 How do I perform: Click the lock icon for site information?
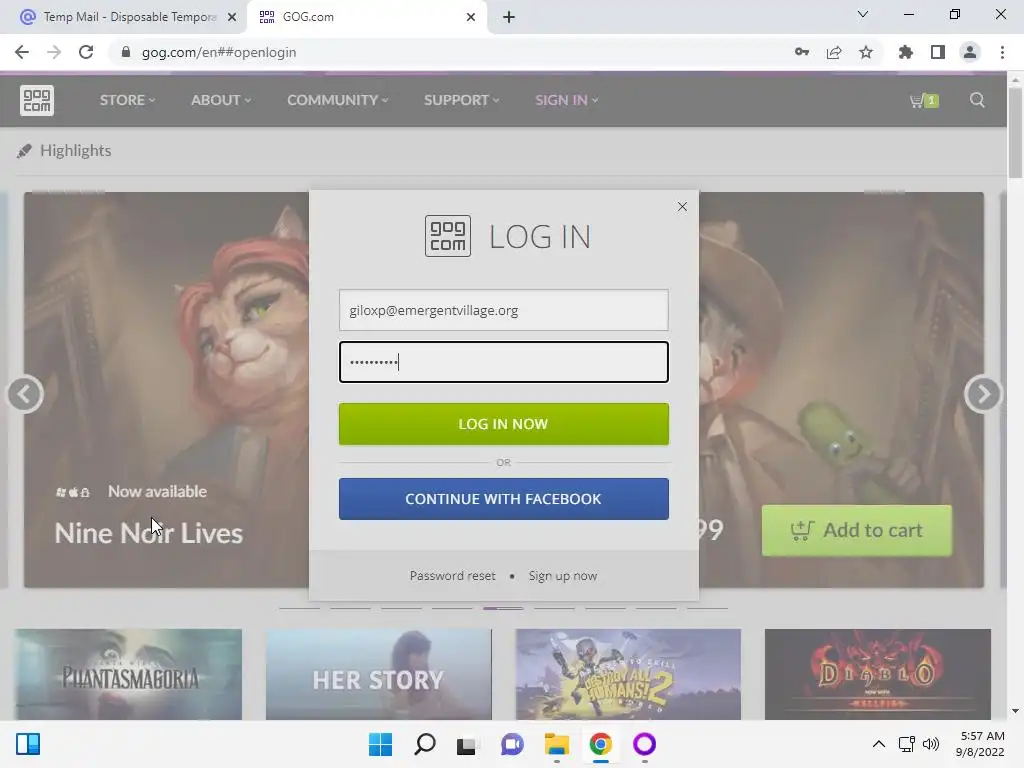126,52
